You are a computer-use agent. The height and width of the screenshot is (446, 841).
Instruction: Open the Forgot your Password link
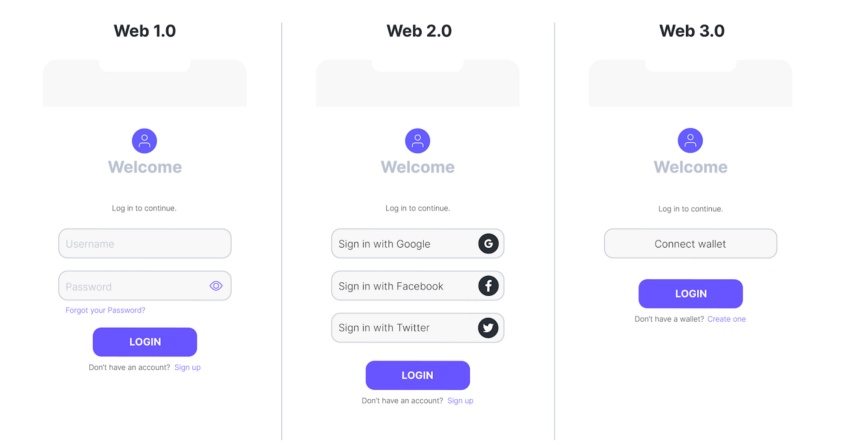pos(105,310)
